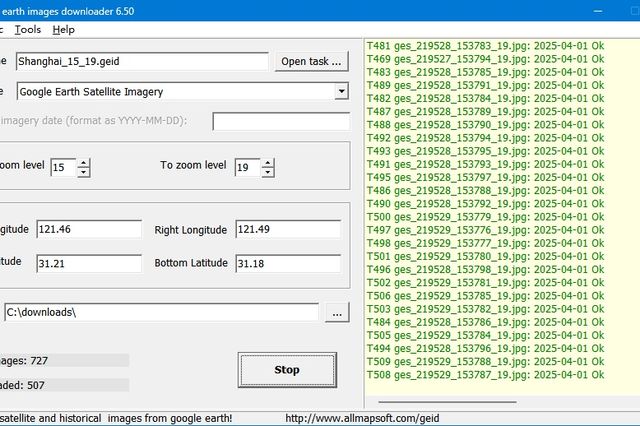640x426 pixels.
Task: Edit Right Longitude field 121.49
Action: [288, 229]
